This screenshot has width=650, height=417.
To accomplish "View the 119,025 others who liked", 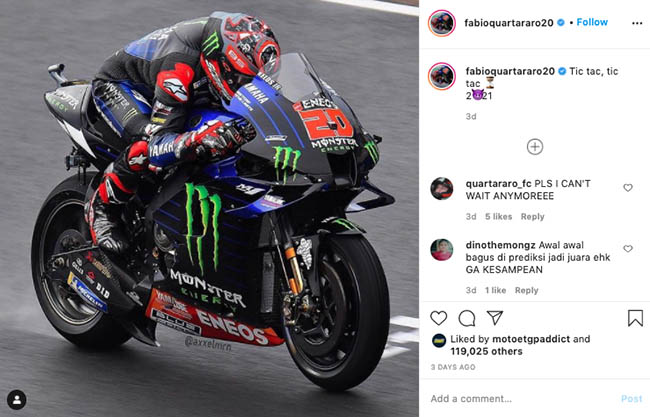I will [x=487, y=352].
